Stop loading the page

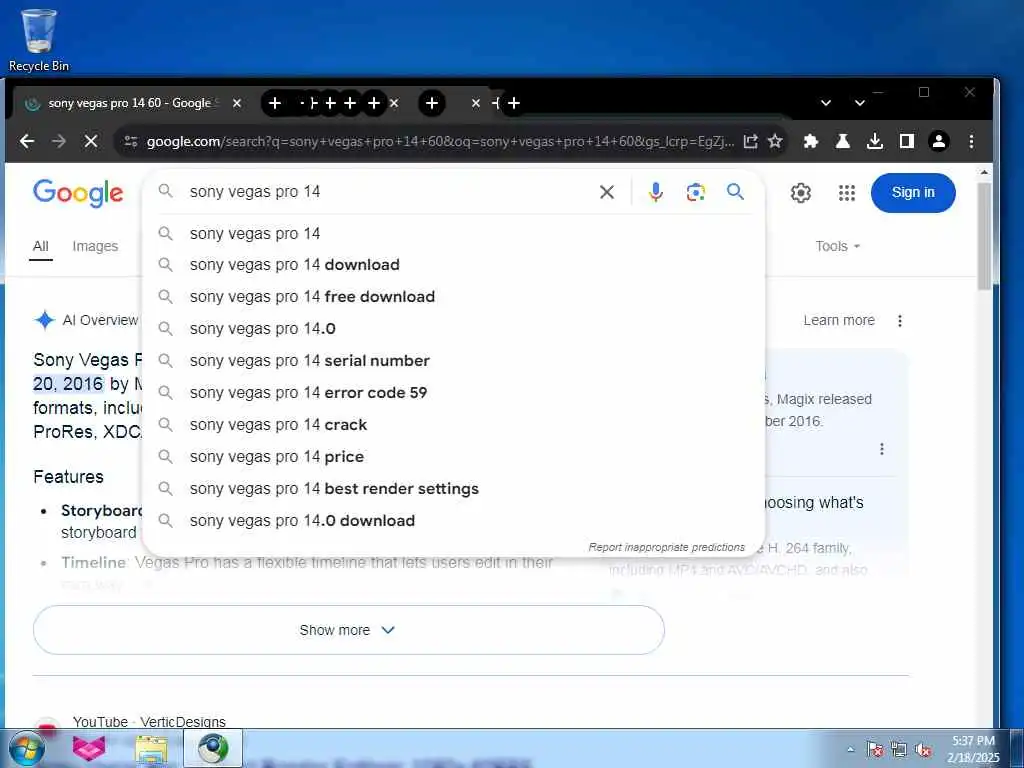(x=91, y=141)
